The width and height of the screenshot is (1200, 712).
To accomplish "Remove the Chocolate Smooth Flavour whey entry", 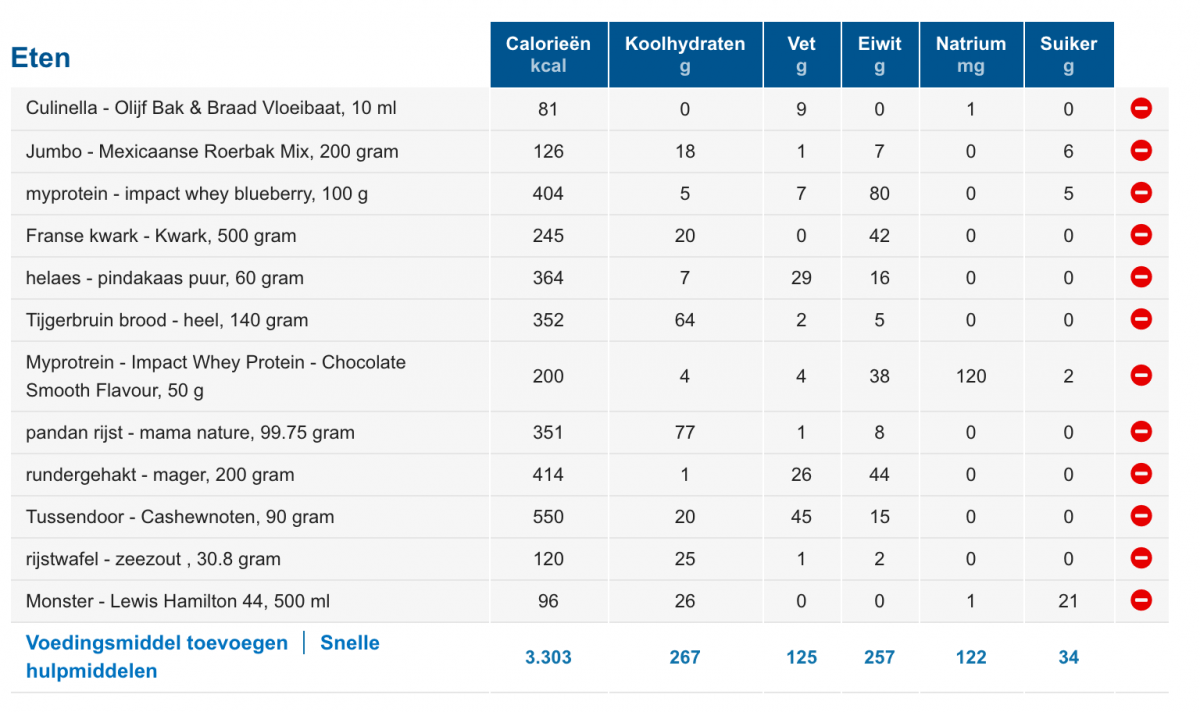I will click(1141, 376).
